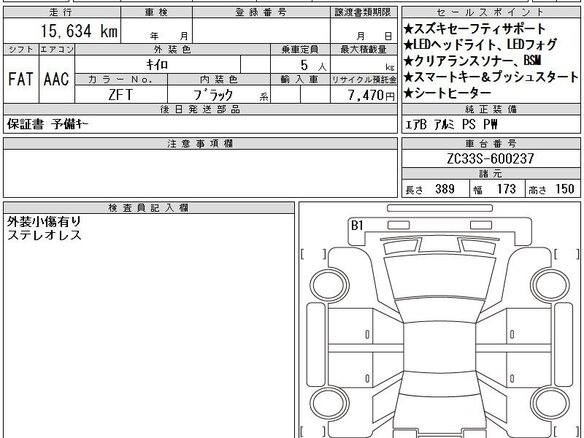Select the "諸元" header
Screen dimensions: 584x438
491,174
